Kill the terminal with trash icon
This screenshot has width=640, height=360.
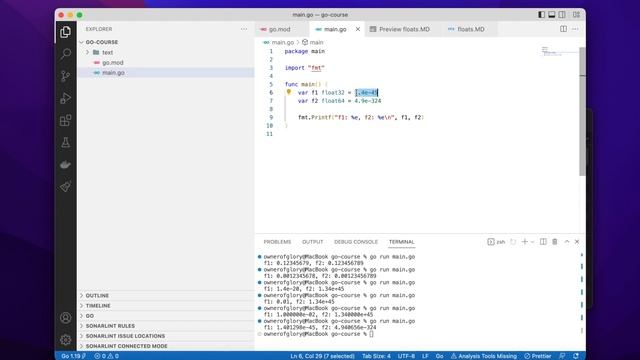pyautogui.click(x=555, y=242)
